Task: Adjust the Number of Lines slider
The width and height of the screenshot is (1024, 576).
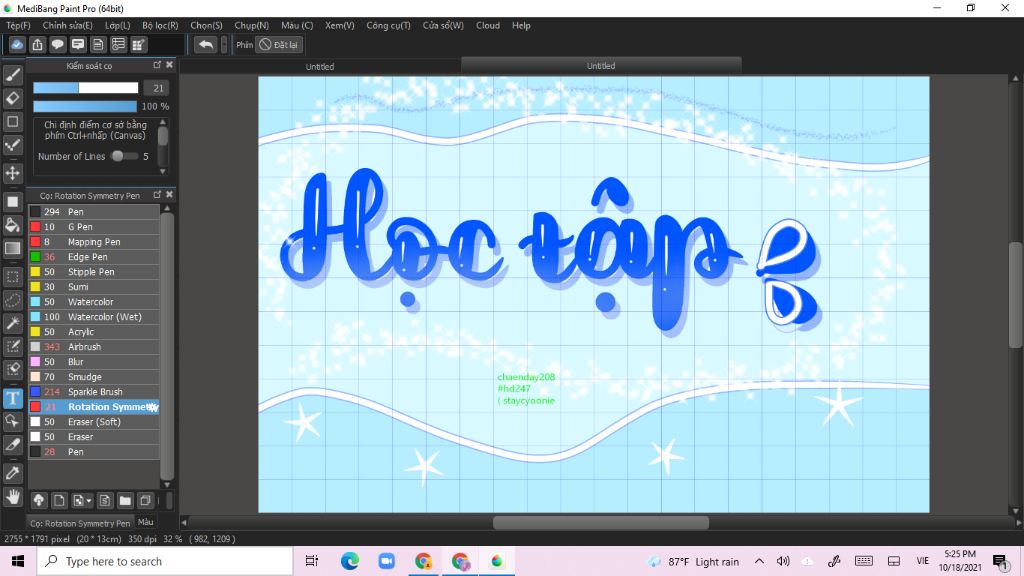Action: (x=123, y=156)
